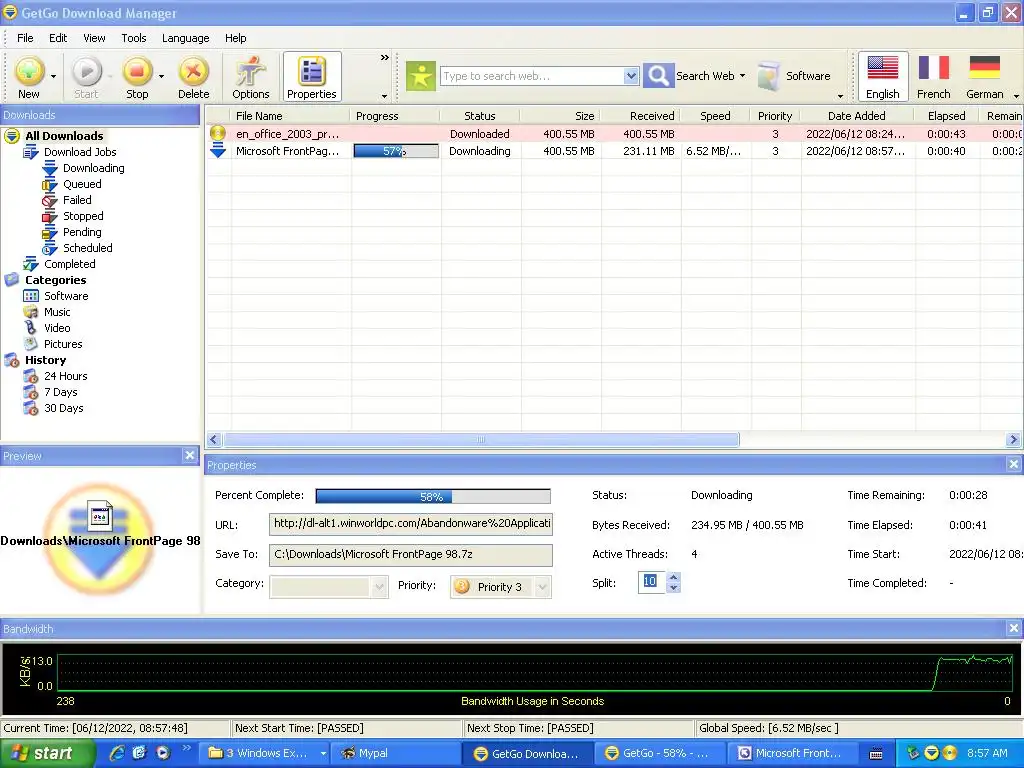Select 24 Hours history item
Viewport: 1024px width, 768px height.
pyautogui.click(x=65, y=376)
